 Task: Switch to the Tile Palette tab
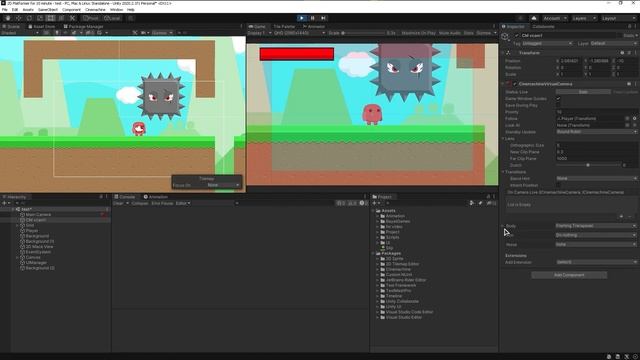(x=284, y=27)
